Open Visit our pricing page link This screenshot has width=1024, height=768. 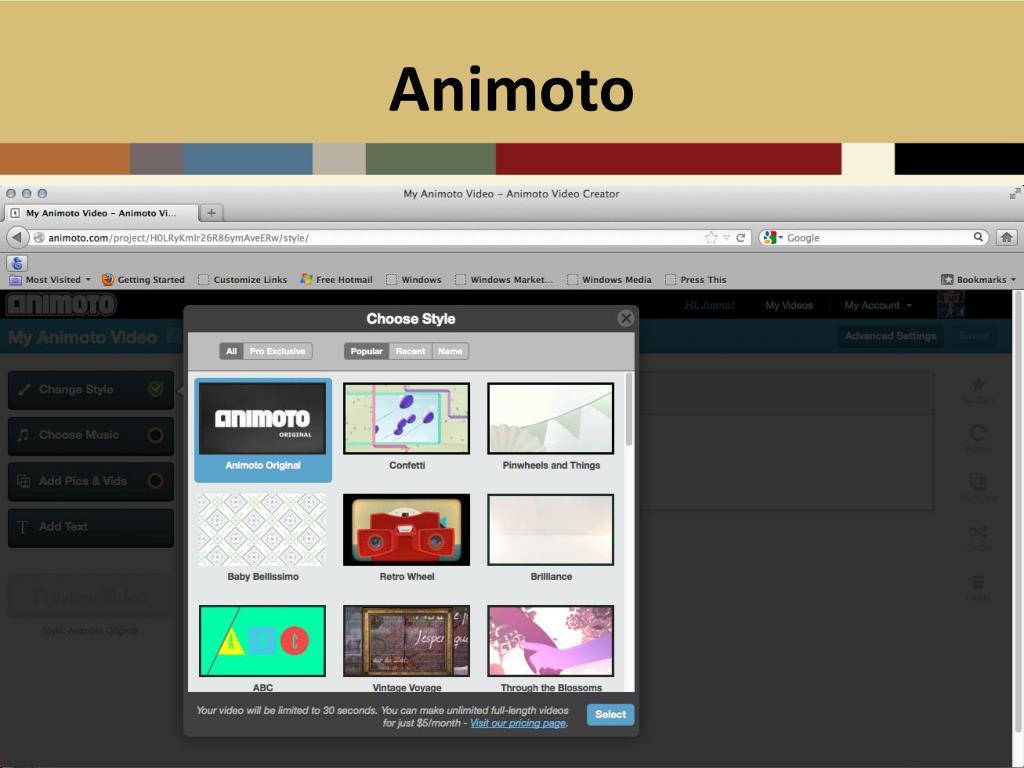click(x=518, y=723)
